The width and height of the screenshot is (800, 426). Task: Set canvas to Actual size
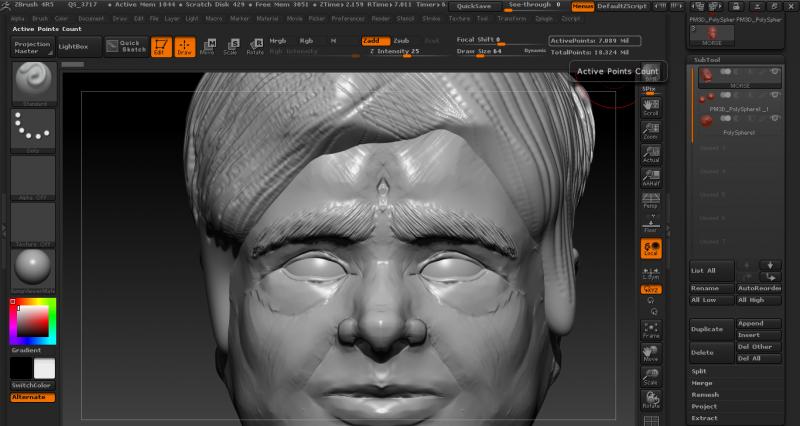pos(651,154)
